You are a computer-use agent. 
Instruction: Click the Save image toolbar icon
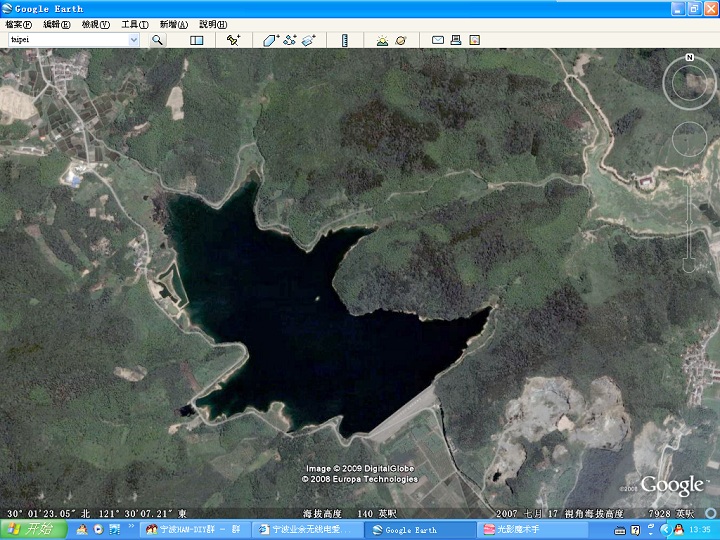[474, 40]
